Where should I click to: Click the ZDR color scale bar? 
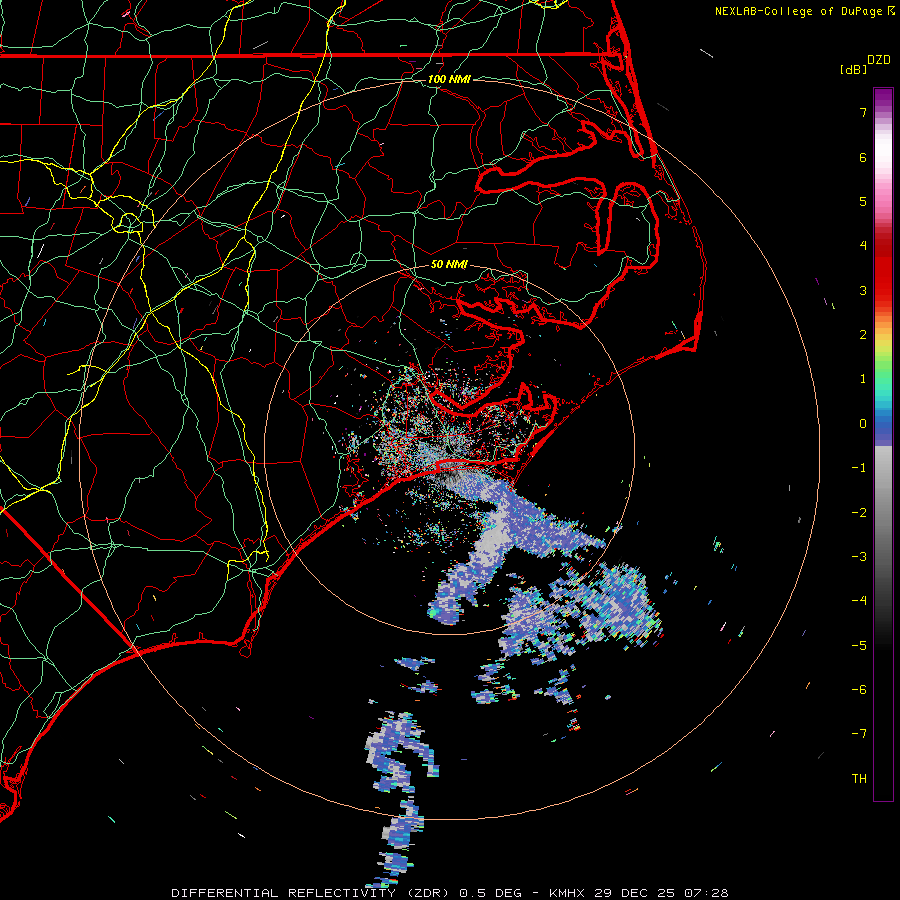pos(883,445)
